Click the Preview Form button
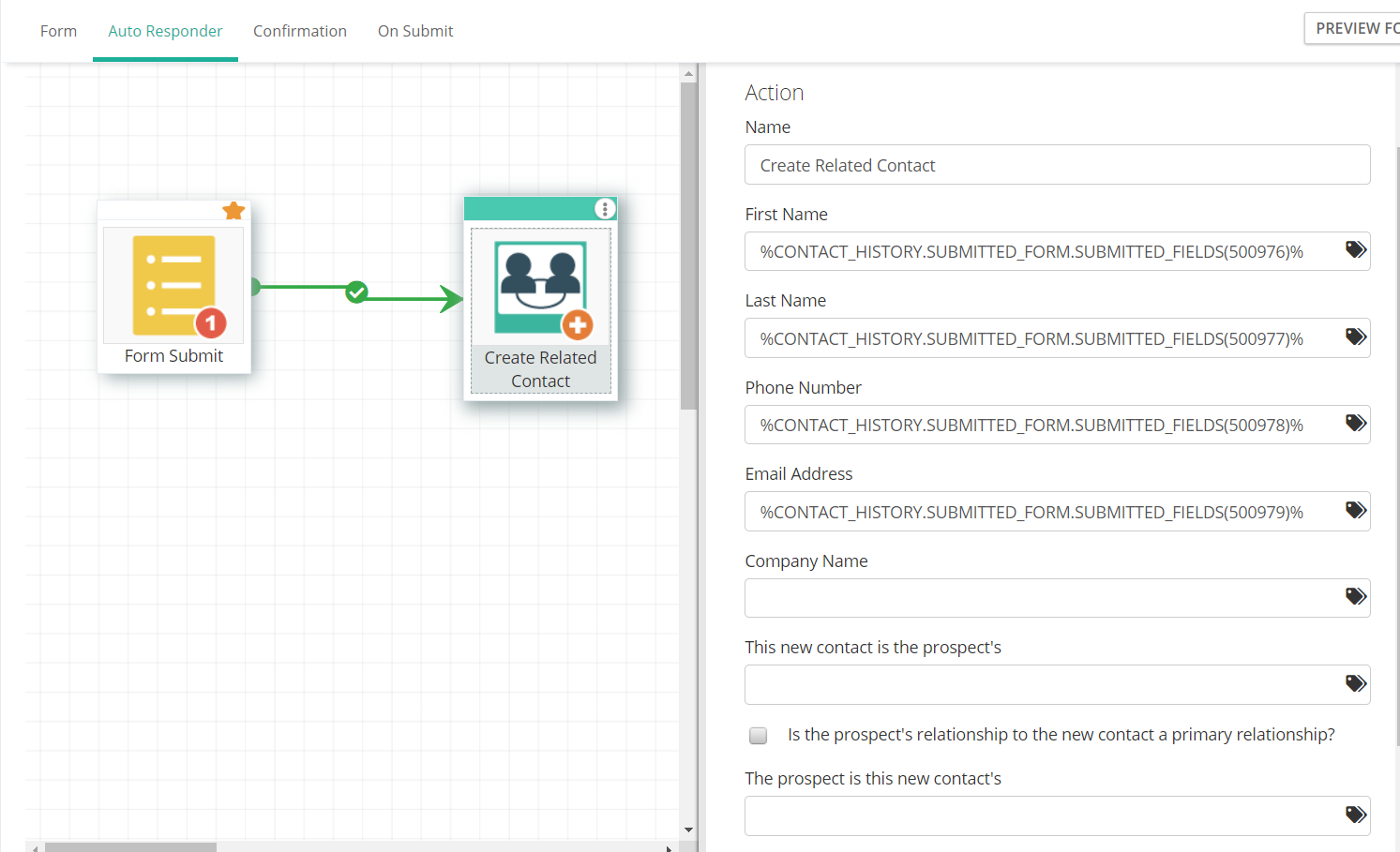1400x852 pixels. click(x=1352, y=28)
